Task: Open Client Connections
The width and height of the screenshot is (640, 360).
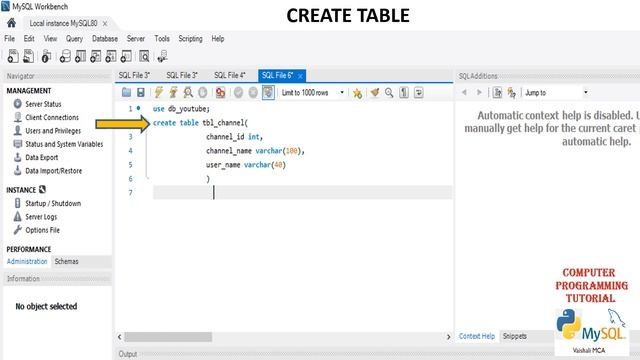Action: click(52, 118)
